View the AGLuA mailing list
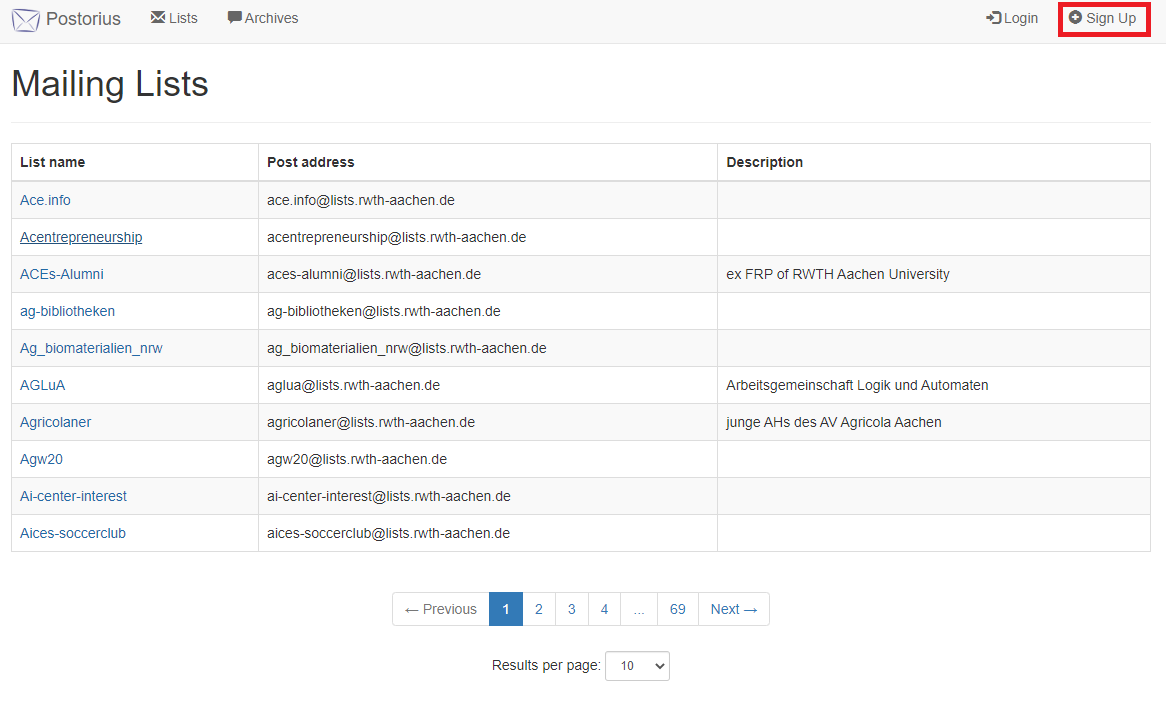This screenshot has height=705, width=1166. click(x=42, y=385)
